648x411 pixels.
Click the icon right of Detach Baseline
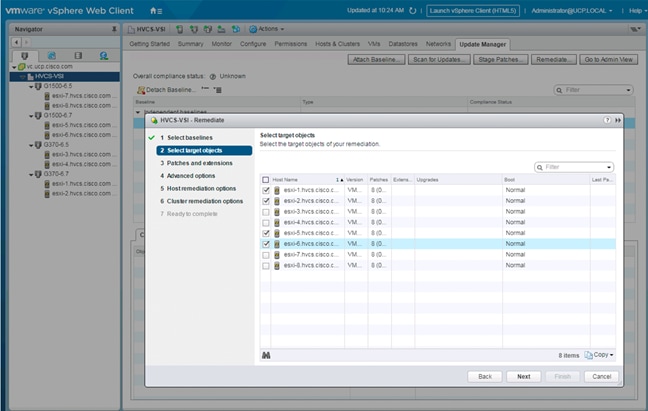pos(205,89)
